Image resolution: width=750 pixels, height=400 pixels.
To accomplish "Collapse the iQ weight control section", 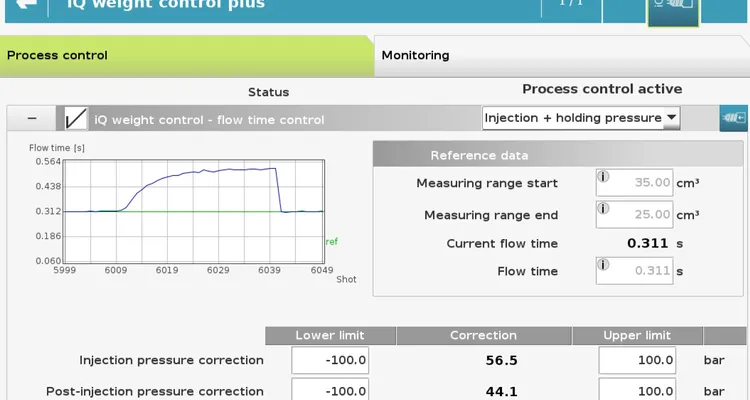I will pyautogui.click(x=32, y=119).
